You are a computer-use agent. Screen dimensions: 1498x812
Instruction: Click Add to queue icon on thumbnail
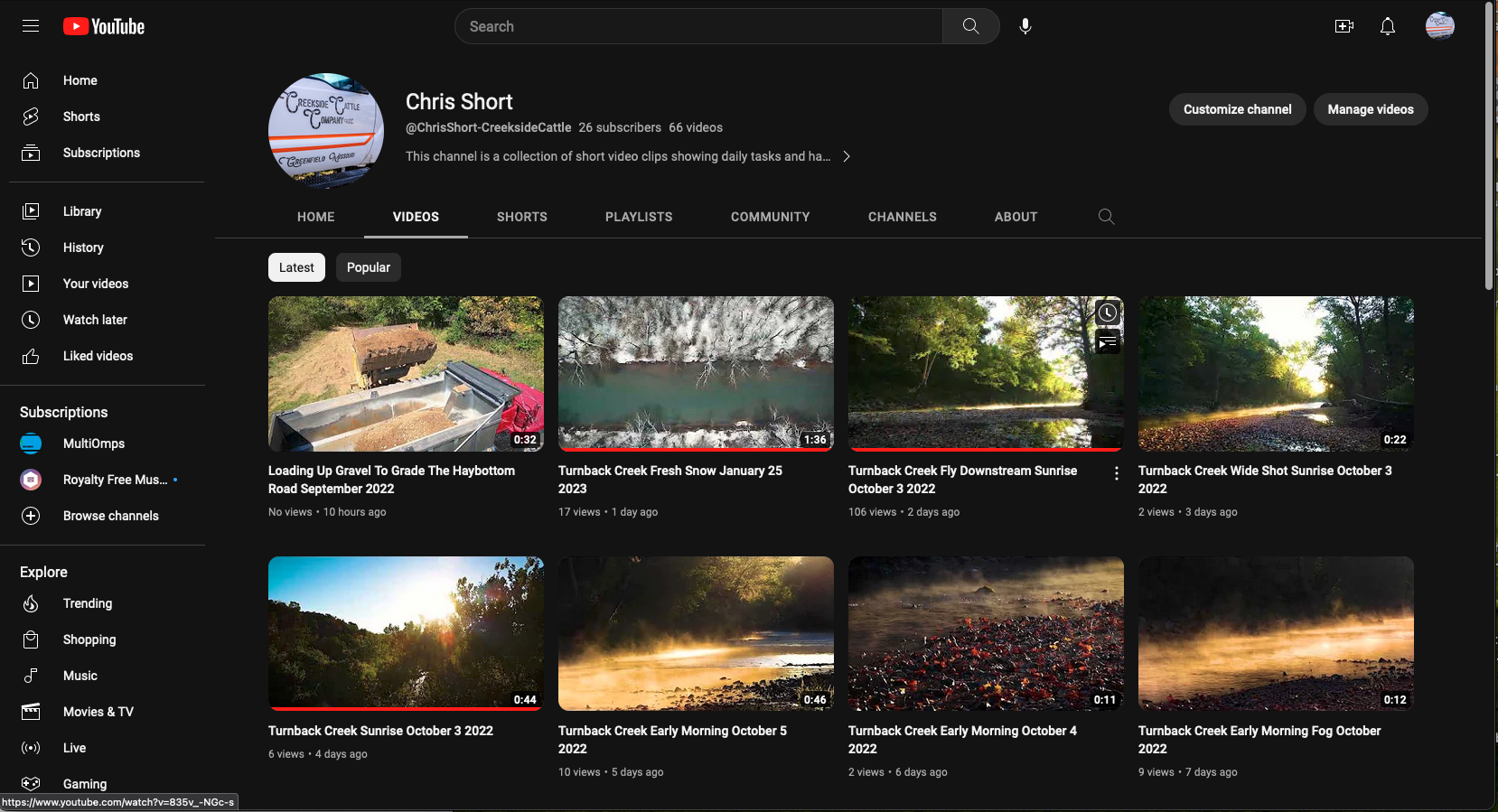coord(1108,343)
